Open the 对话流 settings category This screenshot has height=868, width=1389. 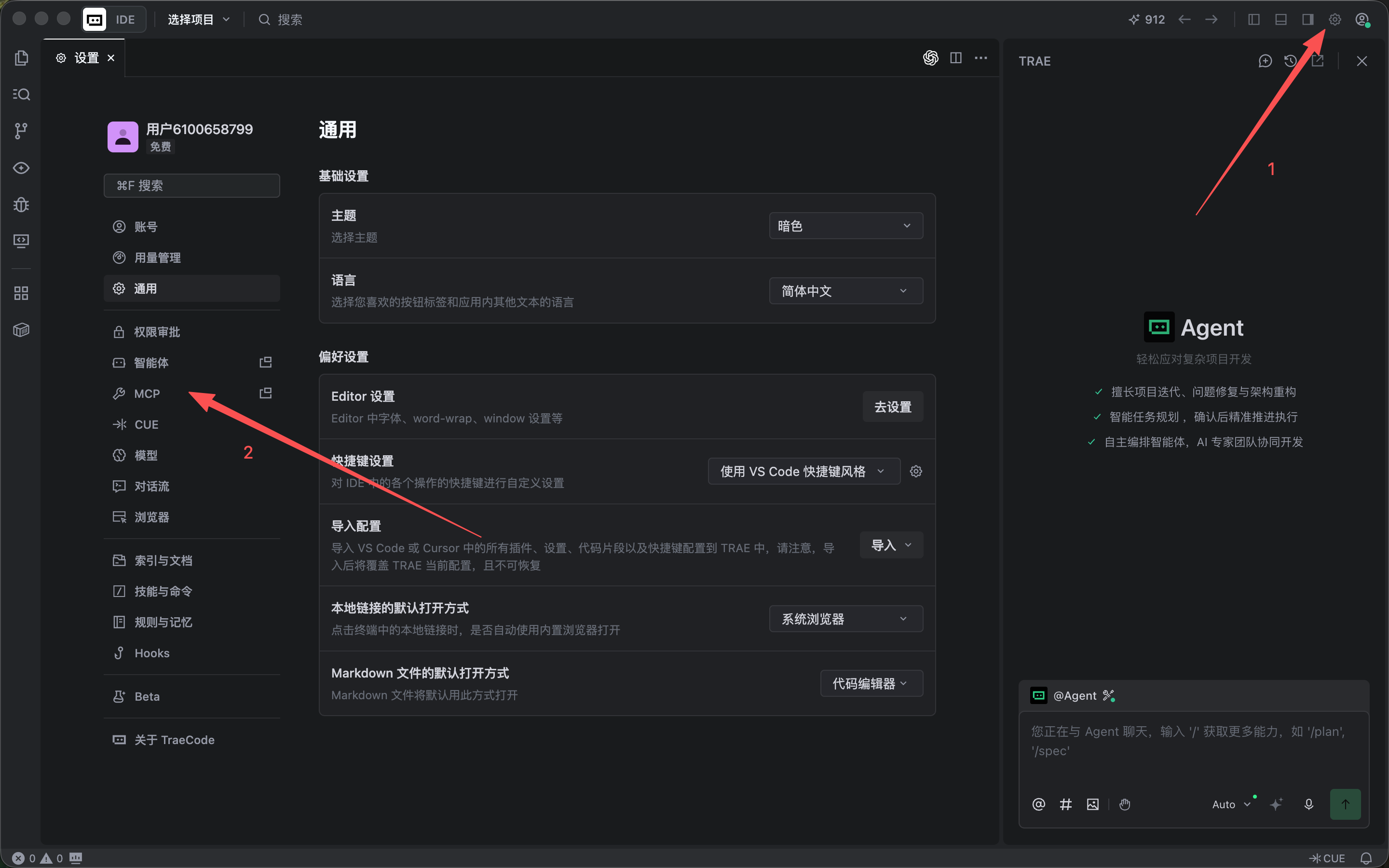191,486
